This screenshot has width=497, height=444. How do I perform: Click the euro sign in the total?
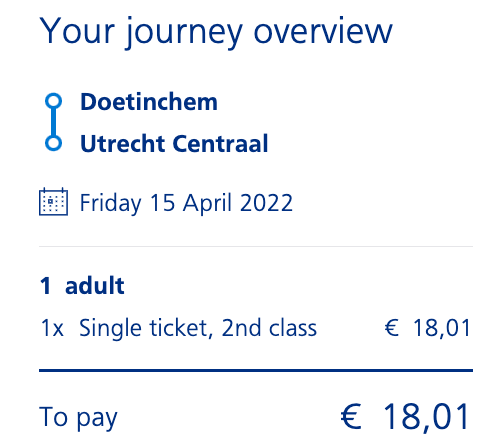[351, 416]
